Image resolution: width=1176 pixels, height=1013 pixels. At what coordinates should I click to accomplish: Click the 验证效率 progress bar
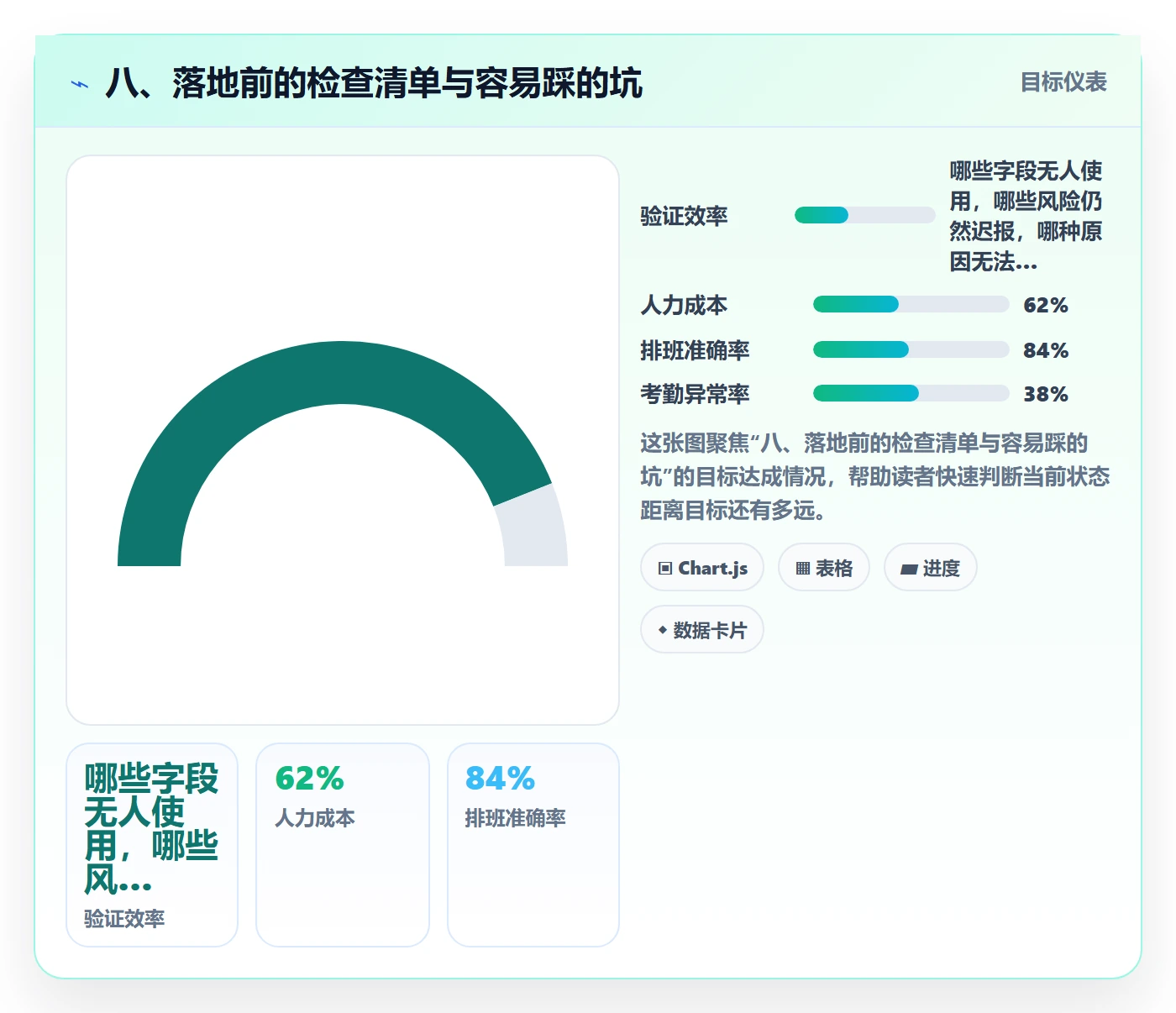pos(865,215)
